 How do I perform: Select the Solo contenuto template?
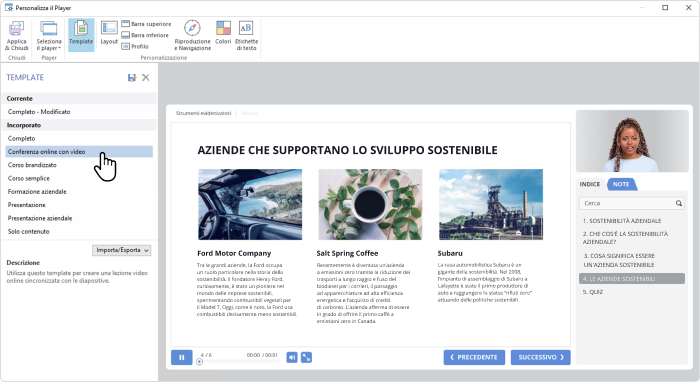(79, 232)
